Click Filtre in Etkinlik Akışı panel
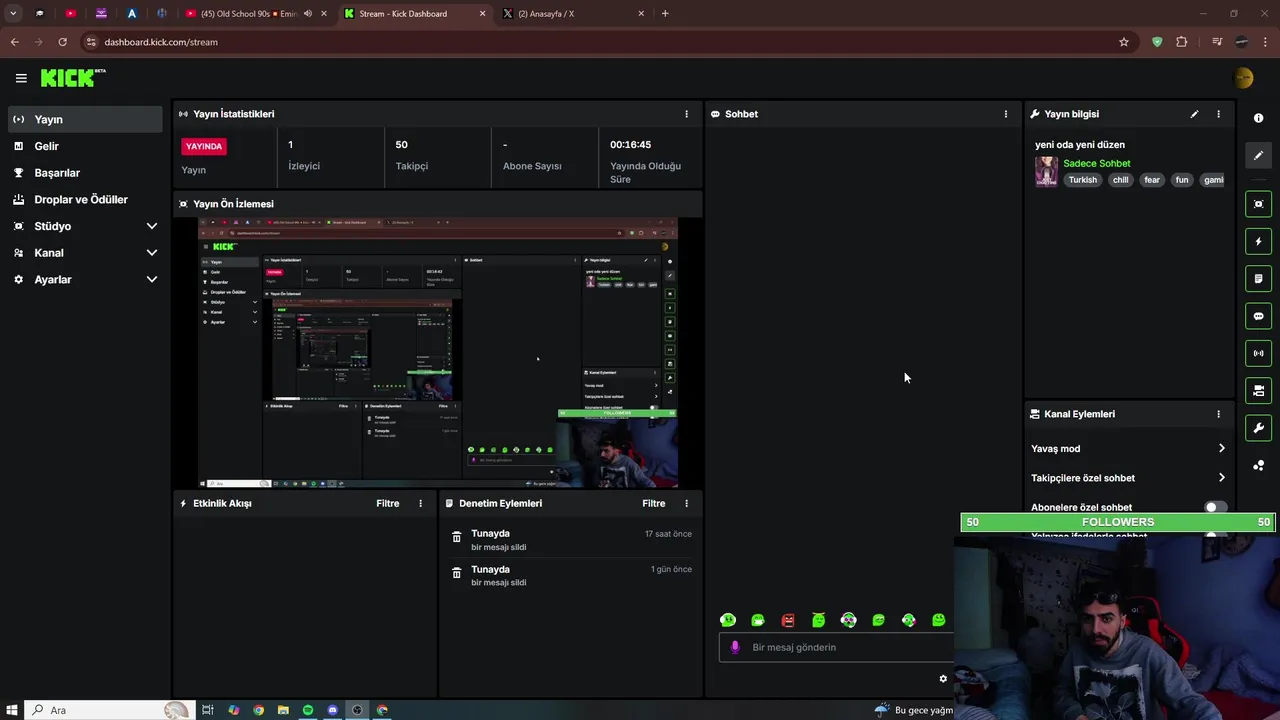This screenshot has height=720, width=1280. pos(388,504)
